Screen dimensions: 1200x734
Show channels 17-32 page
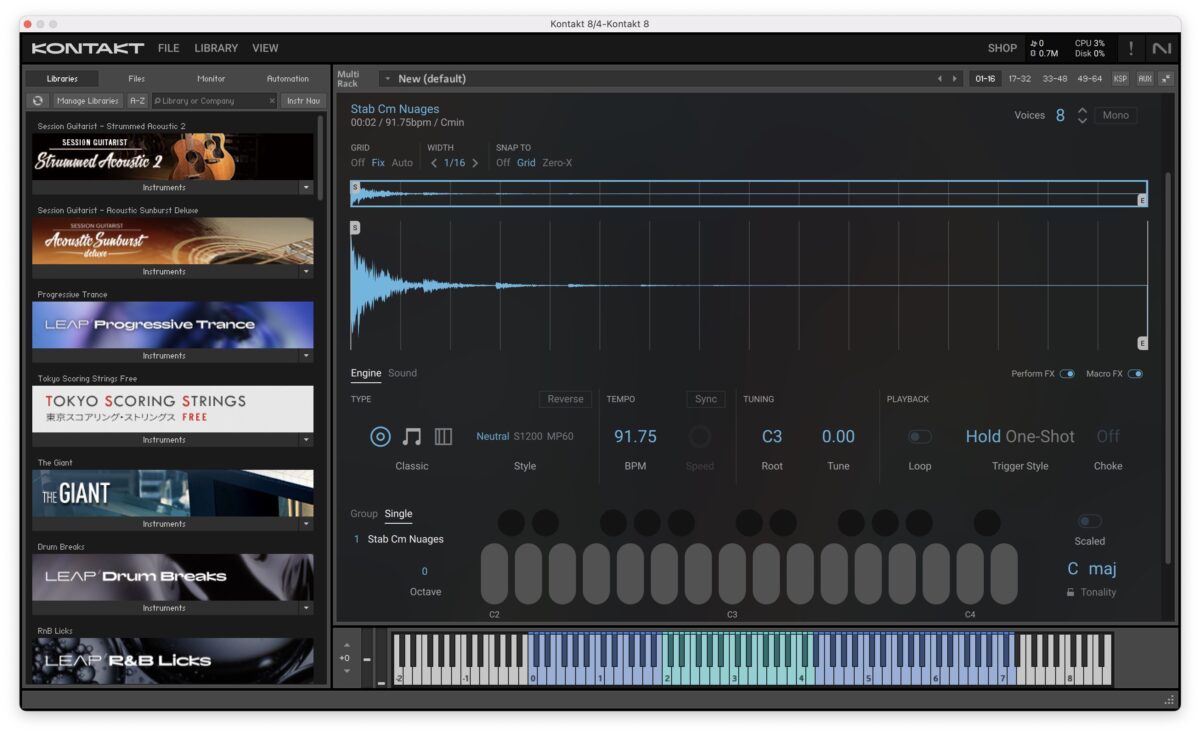[x=1019, y=78]
